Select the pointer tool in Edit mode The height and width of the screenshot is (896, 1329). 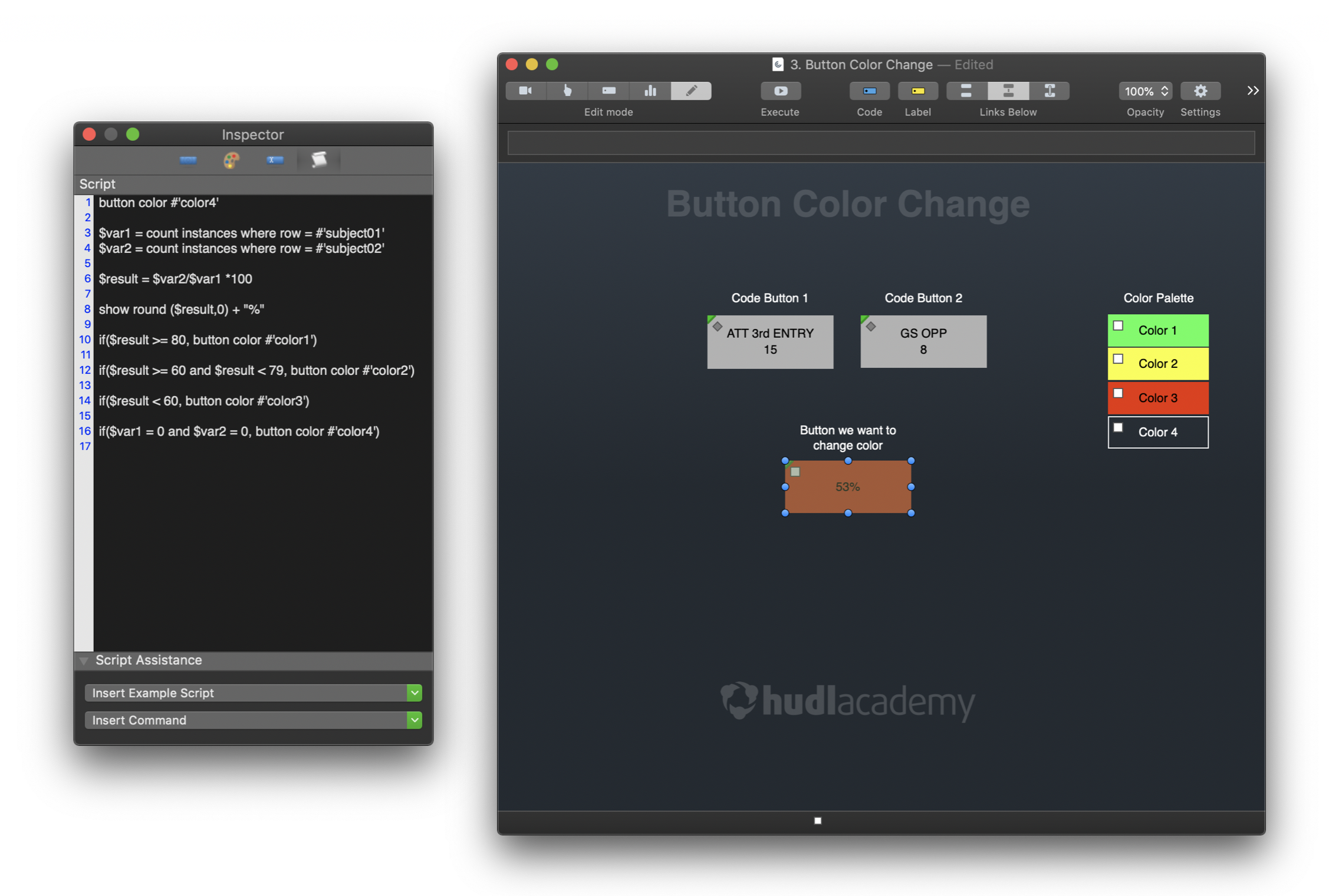[567, 91]
